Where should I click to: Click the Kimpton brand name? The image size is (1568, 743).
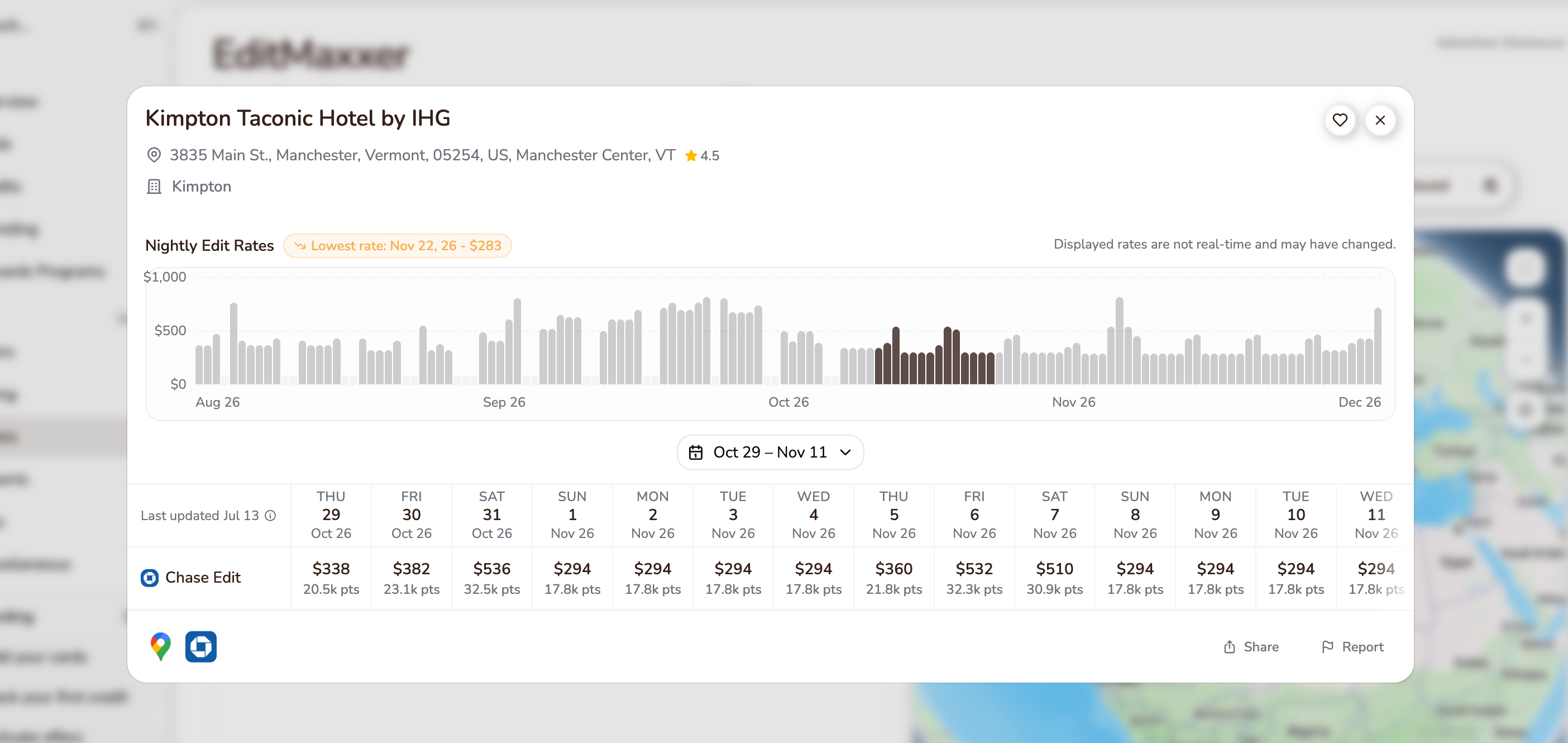pos(202,187)
